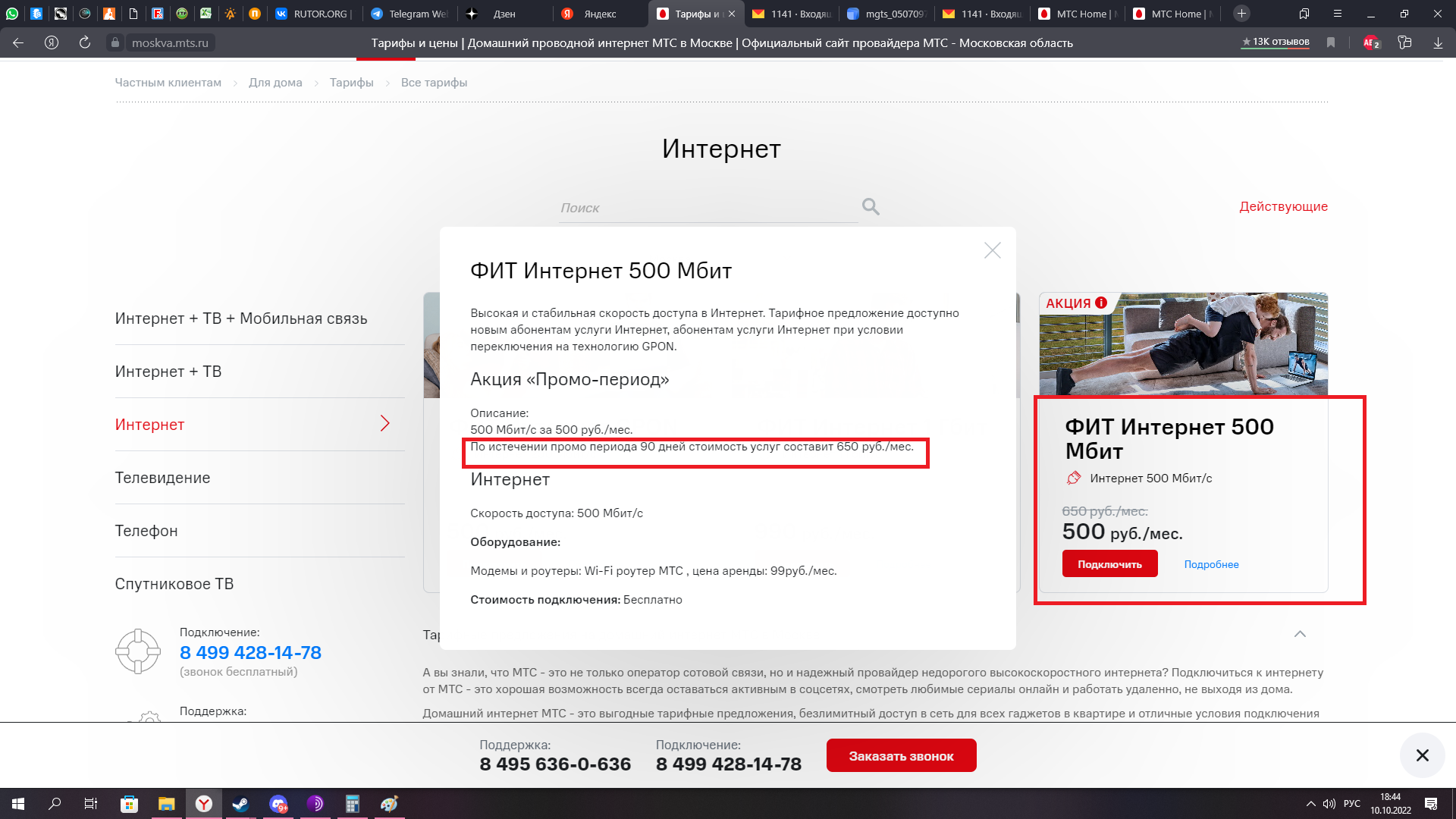
Task: Click the ФИТ Интернет 500 tariff image
Action: point(1183,344)
